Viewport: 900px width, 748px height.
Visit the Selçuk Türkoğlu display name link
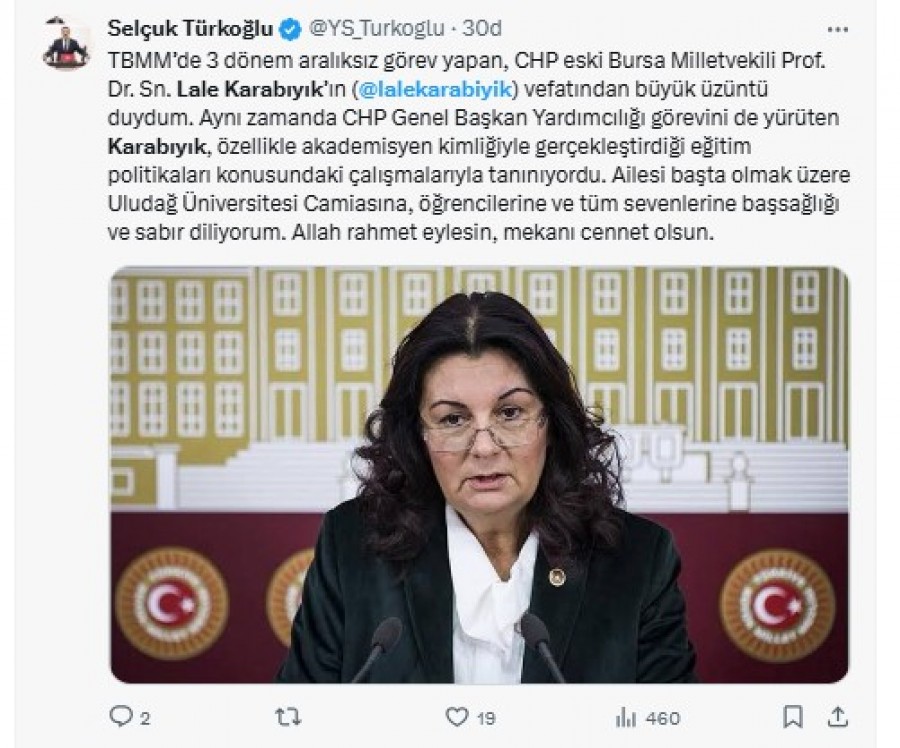pos(190,28)
